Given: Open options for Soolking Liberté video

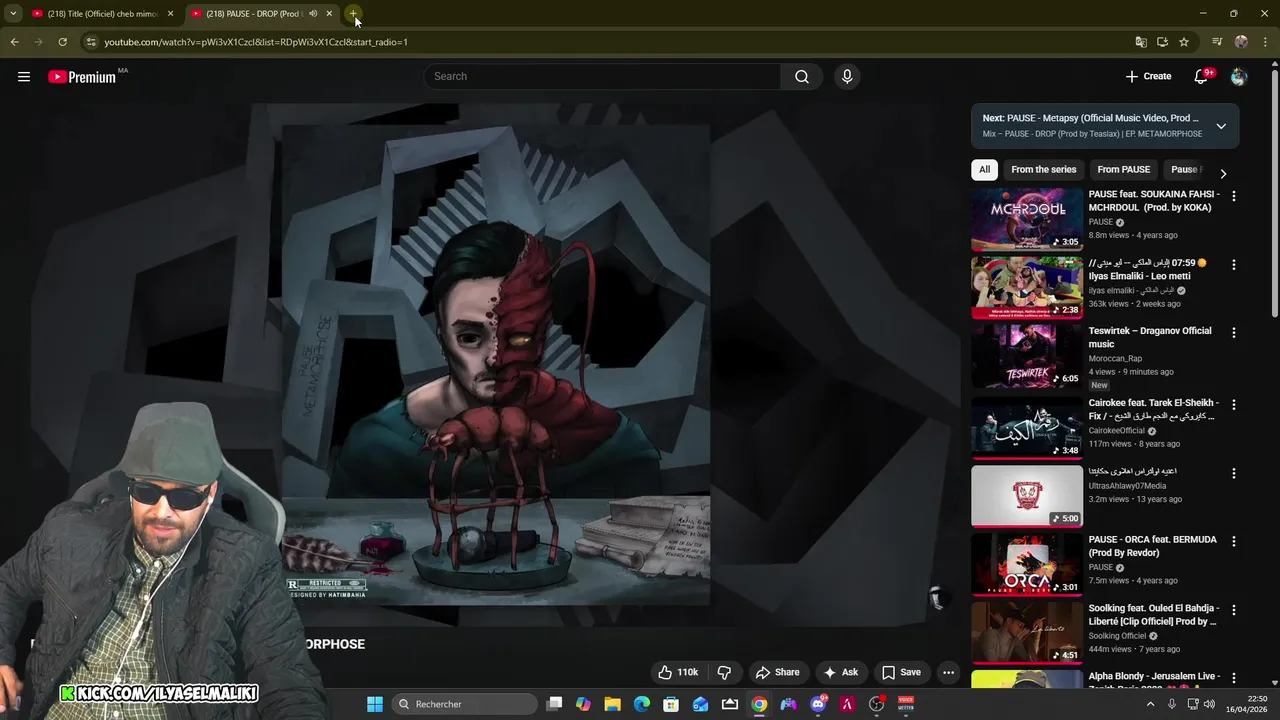Looking at the screenshot, I should [x=1233, y=610].
